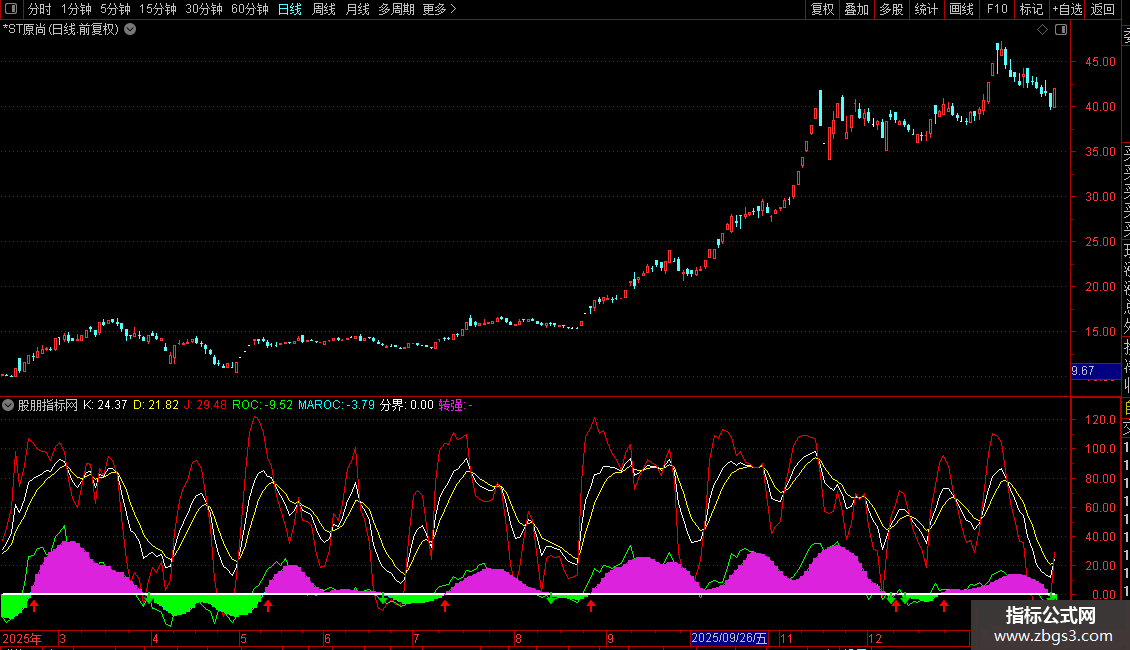Expand the 更多 periods menu
Viewport: 1130px width, 650px height.
[x=439, y=9]
